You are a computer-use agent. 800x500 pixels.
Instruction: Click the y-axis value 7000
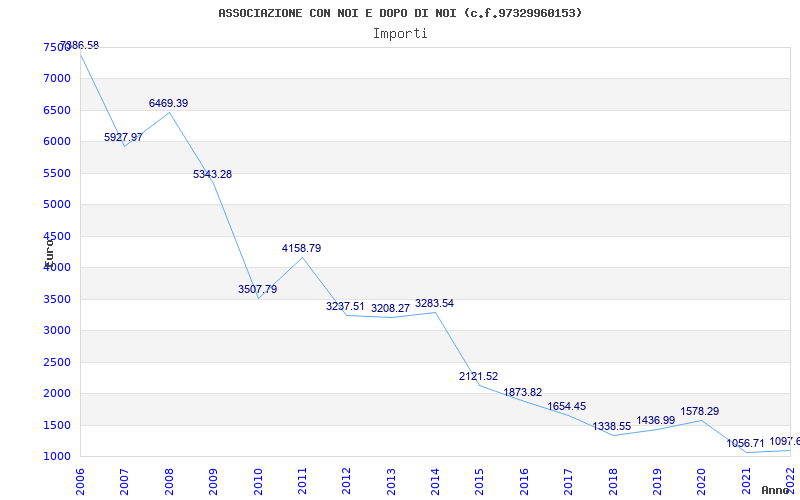[x=57, y=79]
